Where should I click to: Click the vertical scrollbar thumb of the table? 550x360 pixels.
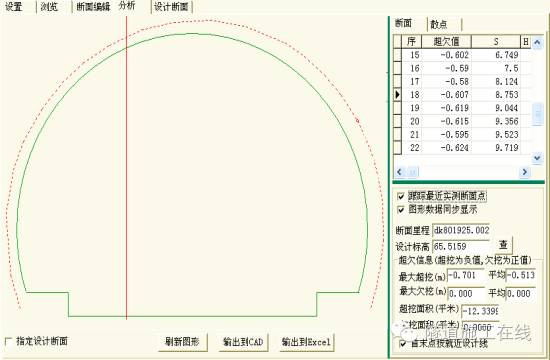[x=538, y=114]
